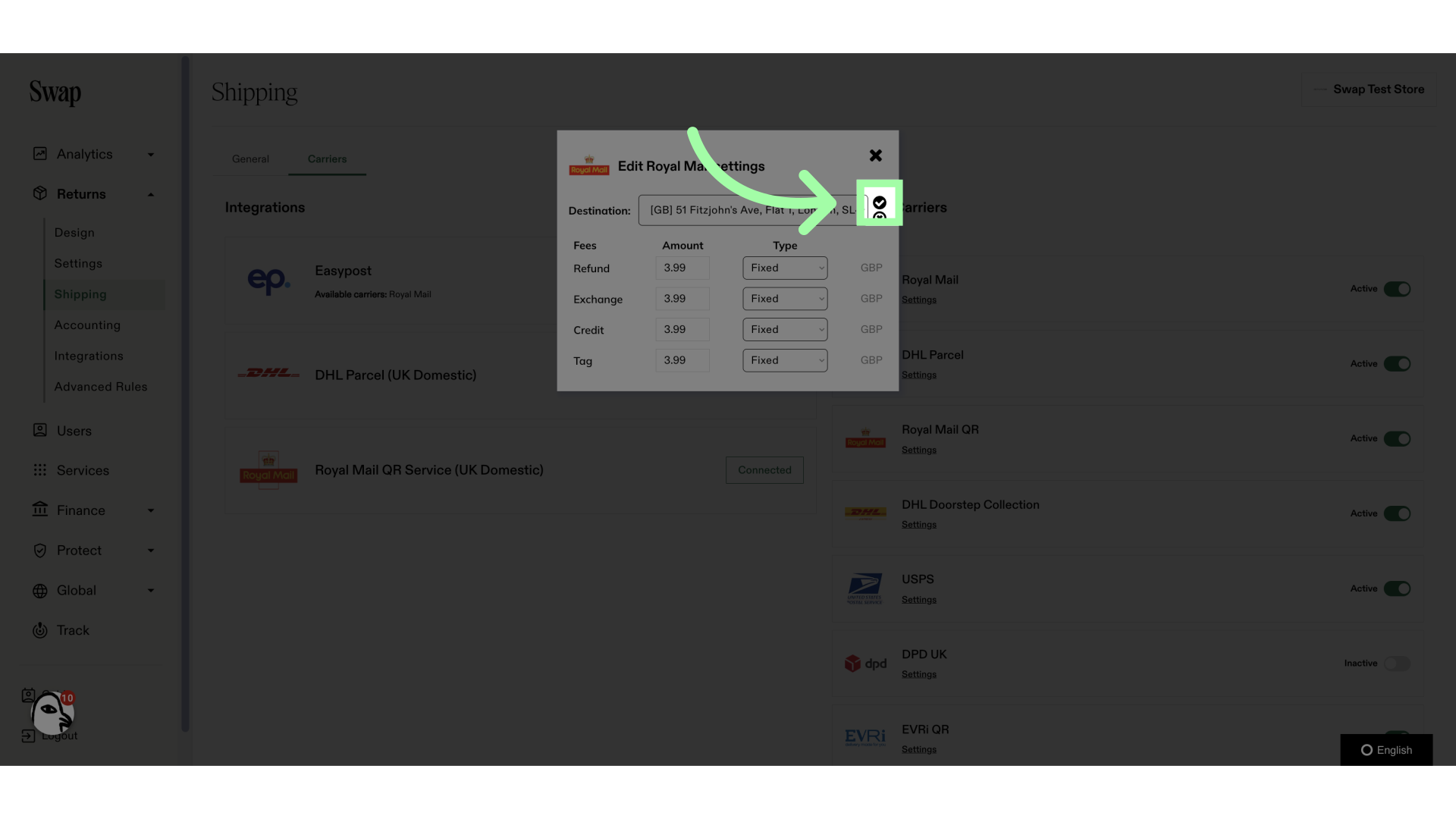Toggle Active switch for DHL Doorstep Collection
The image size is (1456, 819).
pos(1397,513)
